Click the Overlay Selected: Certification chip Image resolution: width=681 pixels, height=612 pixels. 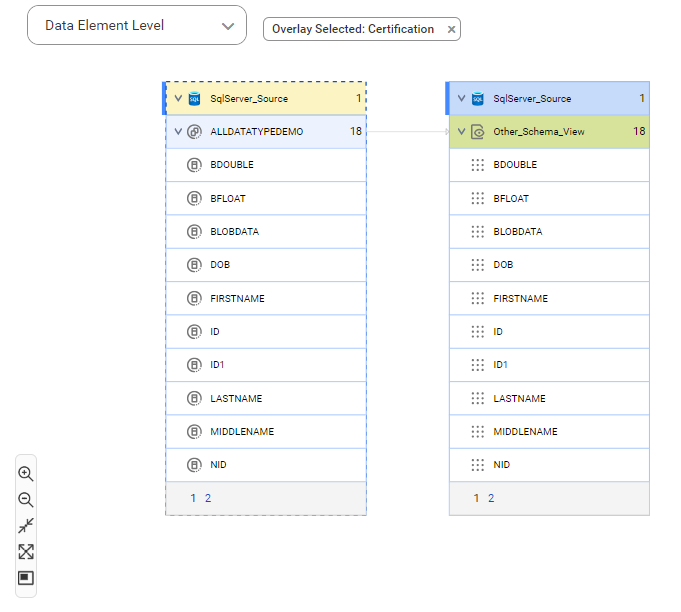(362, 29)
